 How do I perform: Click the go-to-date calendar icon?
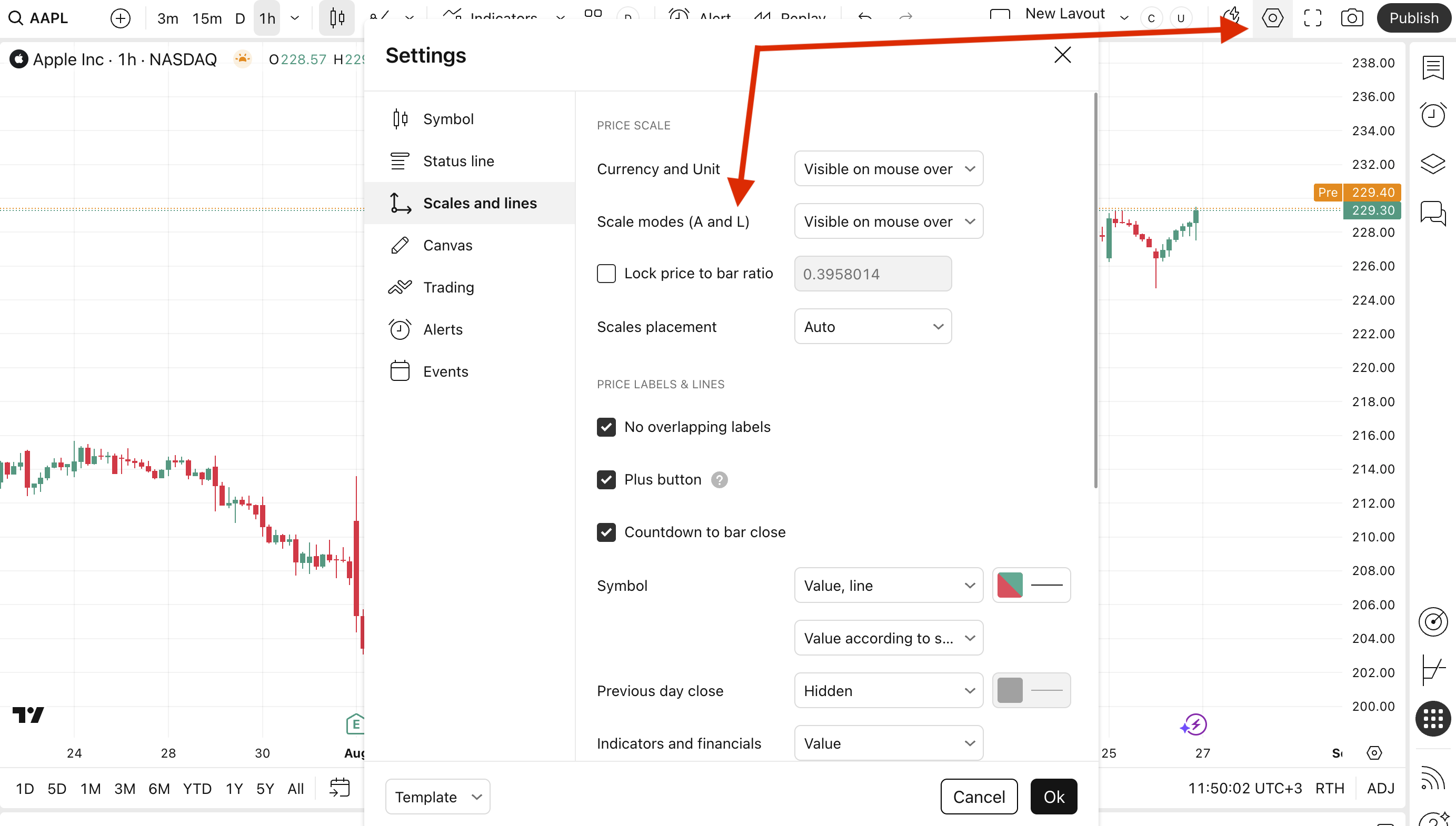tap(340, 788)
